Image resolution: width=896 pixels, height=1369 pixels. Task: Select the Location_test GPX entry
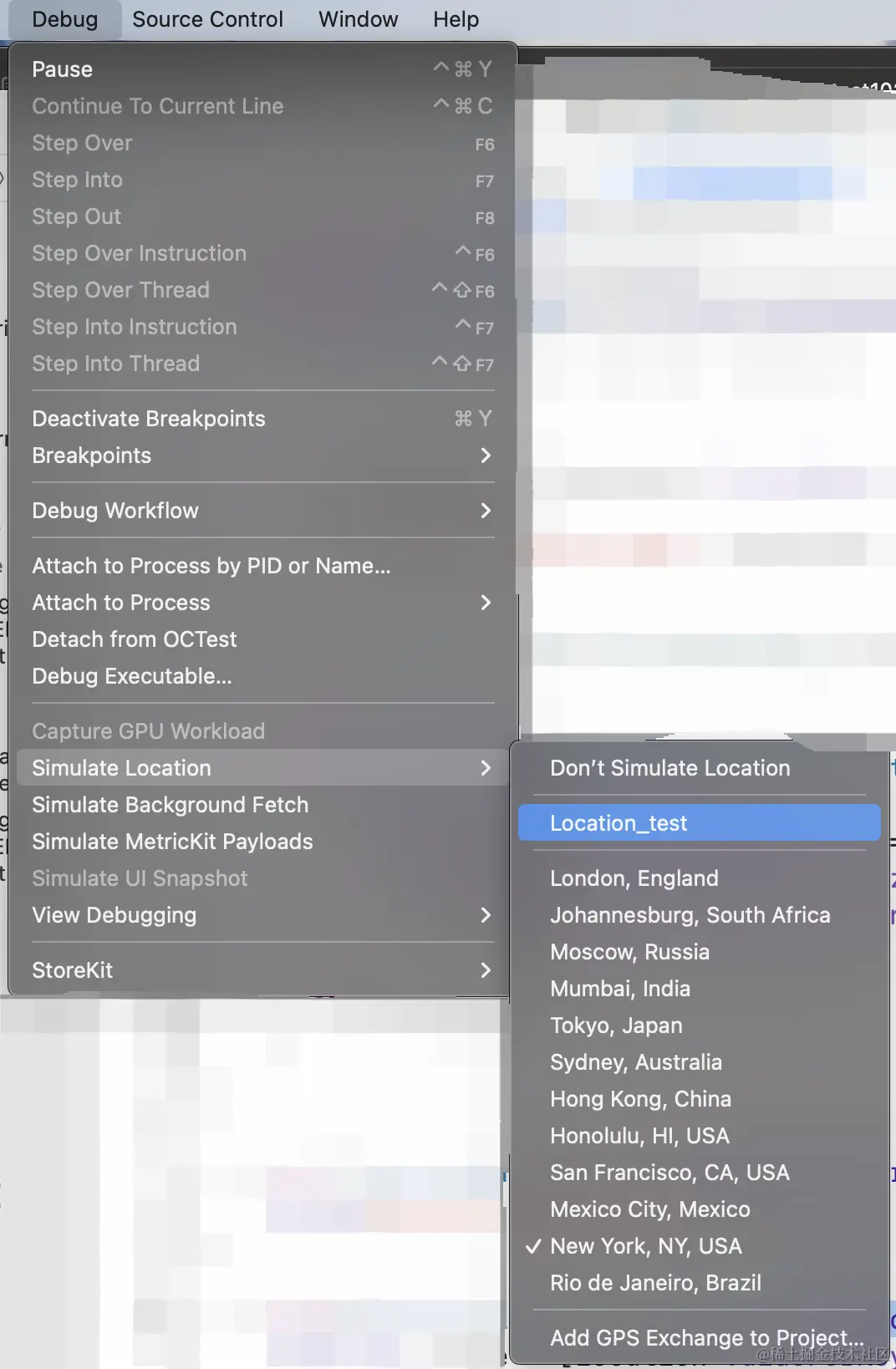(700, 823)
